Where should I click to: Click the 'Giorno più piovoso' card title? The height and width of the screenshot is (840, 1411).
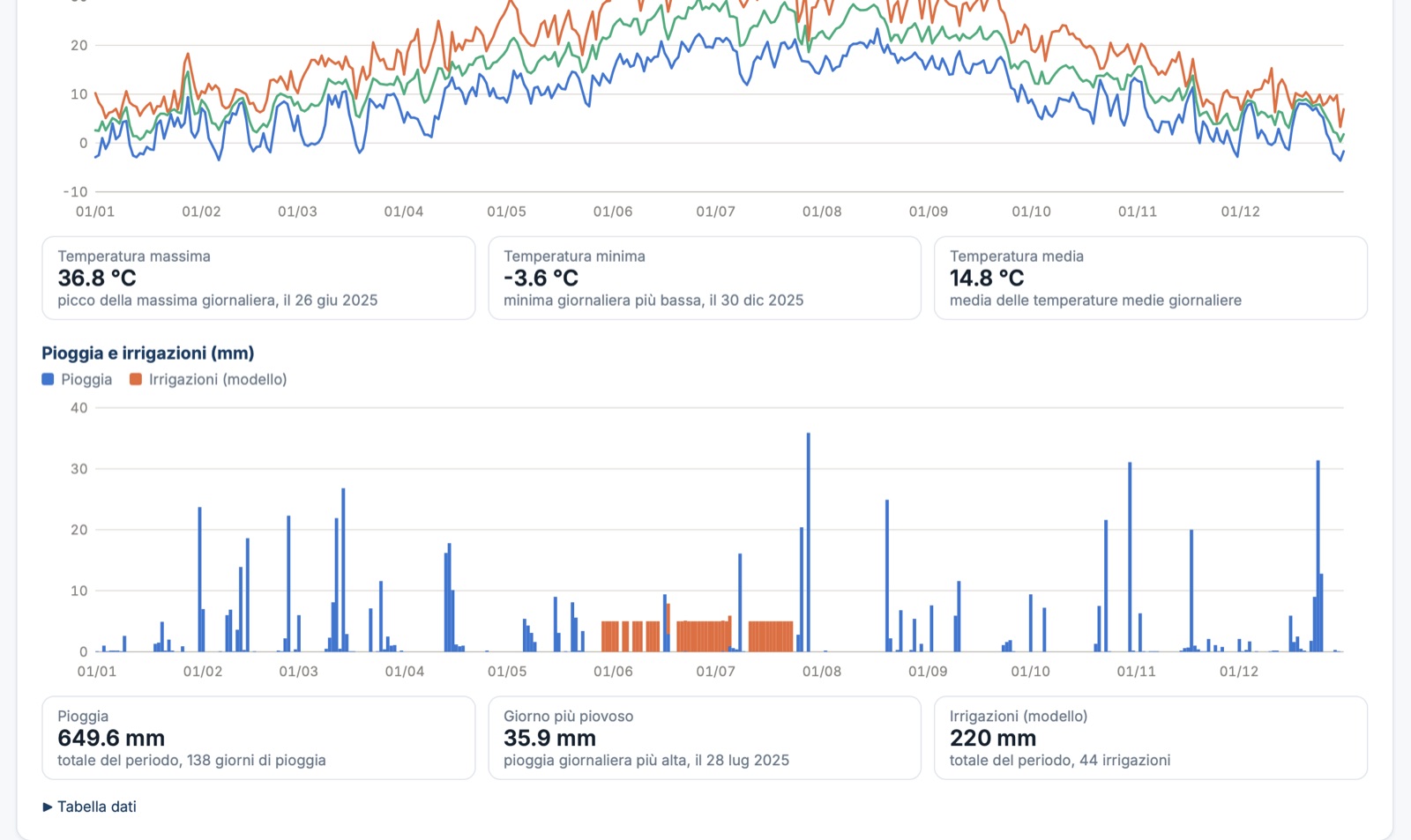click(568, 717)
